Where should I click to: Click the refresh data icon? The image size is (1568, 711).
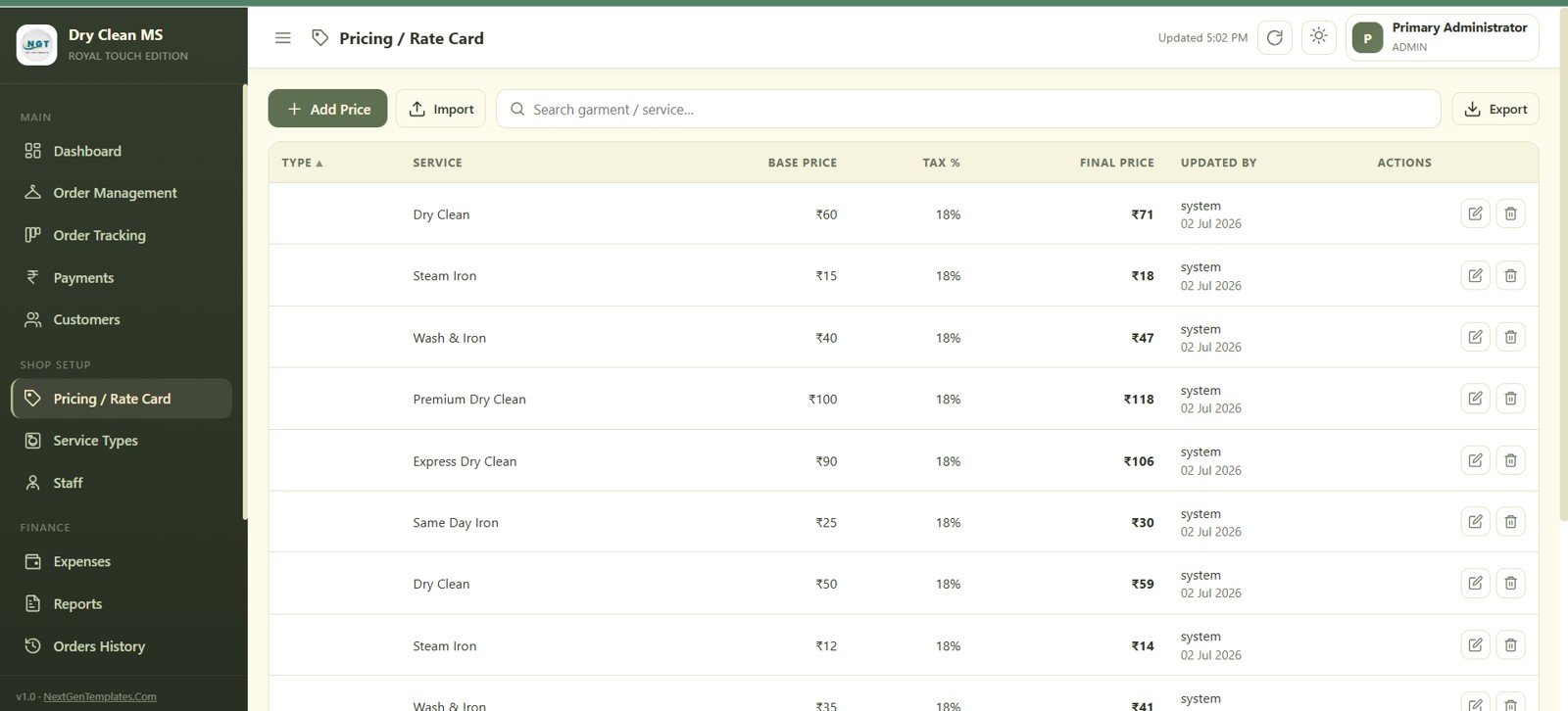pos(1274,38)
